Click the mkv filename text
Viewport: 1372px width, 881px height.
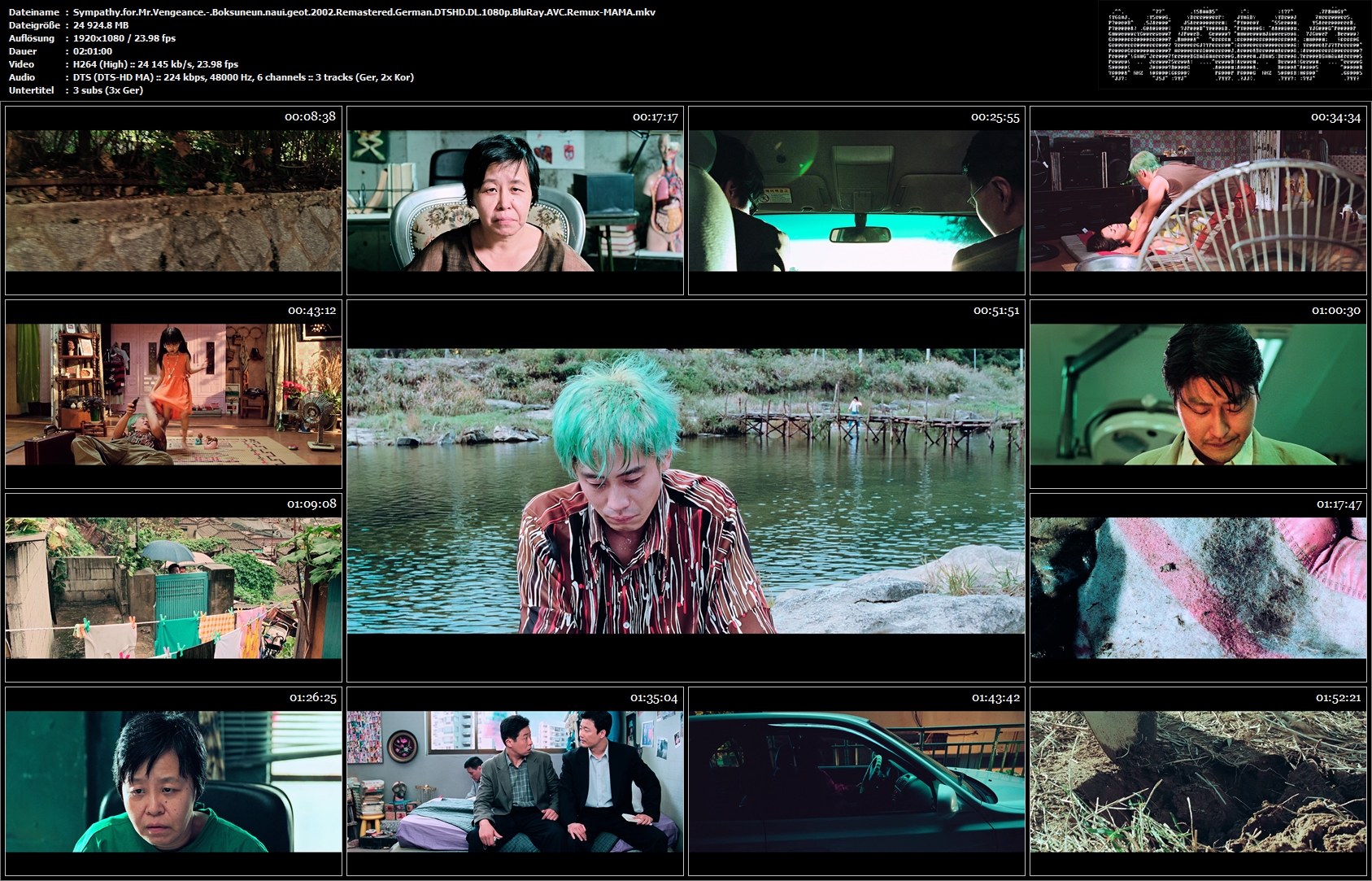(x=364, y=12)
